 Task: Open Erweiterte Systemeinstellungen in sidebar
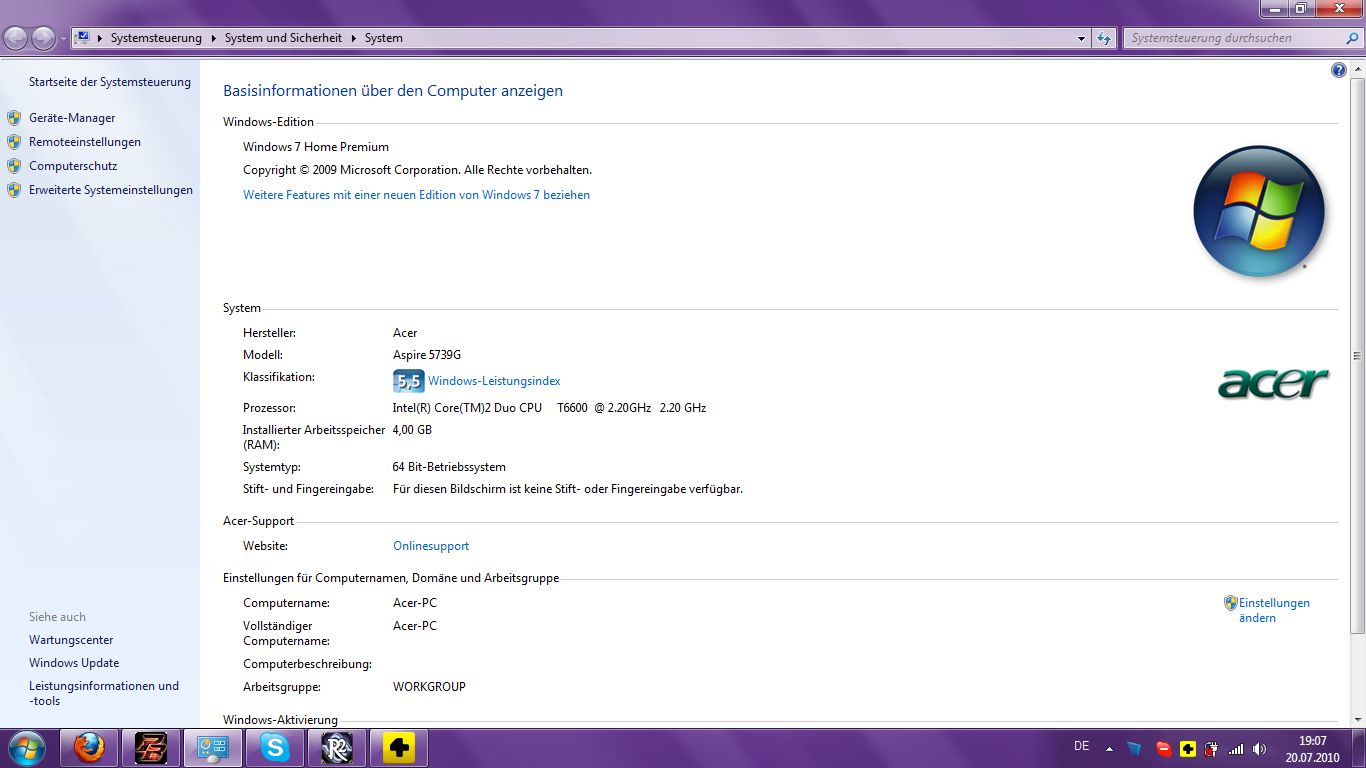coord(110,190)
